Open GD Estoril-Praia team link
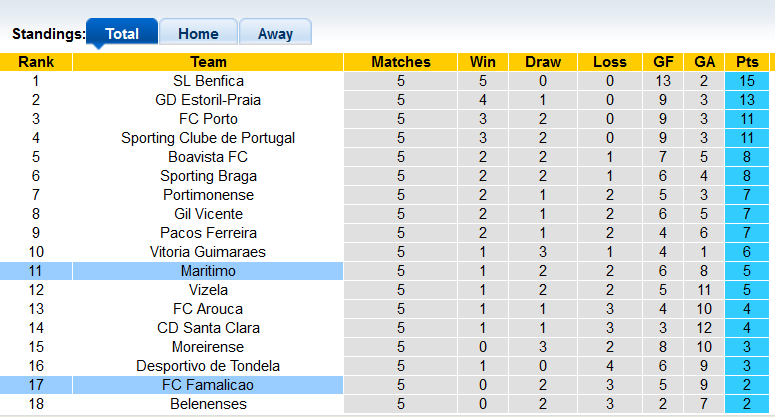Screen dimensions: 775x417 coord(208,100)
